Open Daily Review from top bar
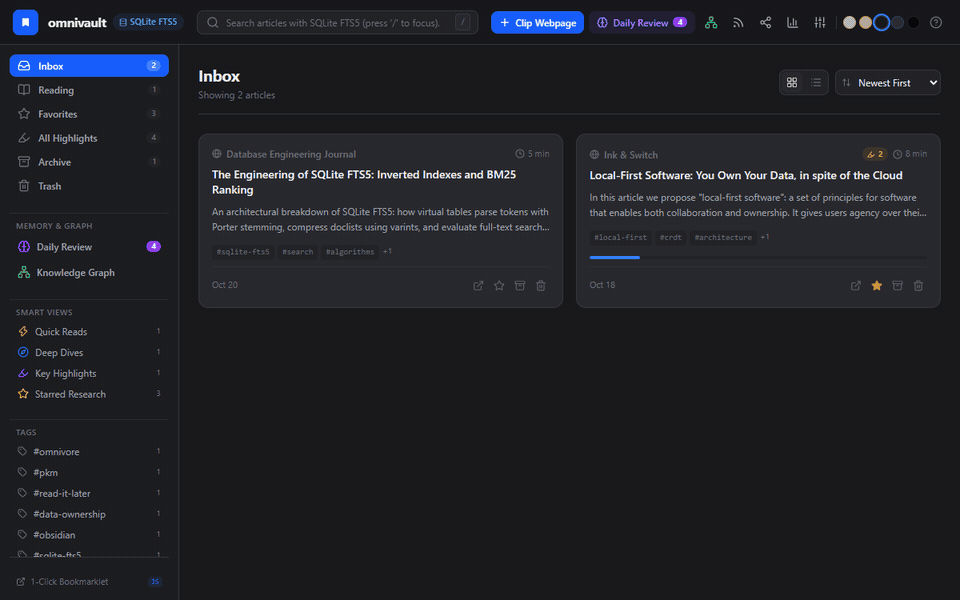Image resolution: width=960 pixels, height=600 pixels. [642, 23]
